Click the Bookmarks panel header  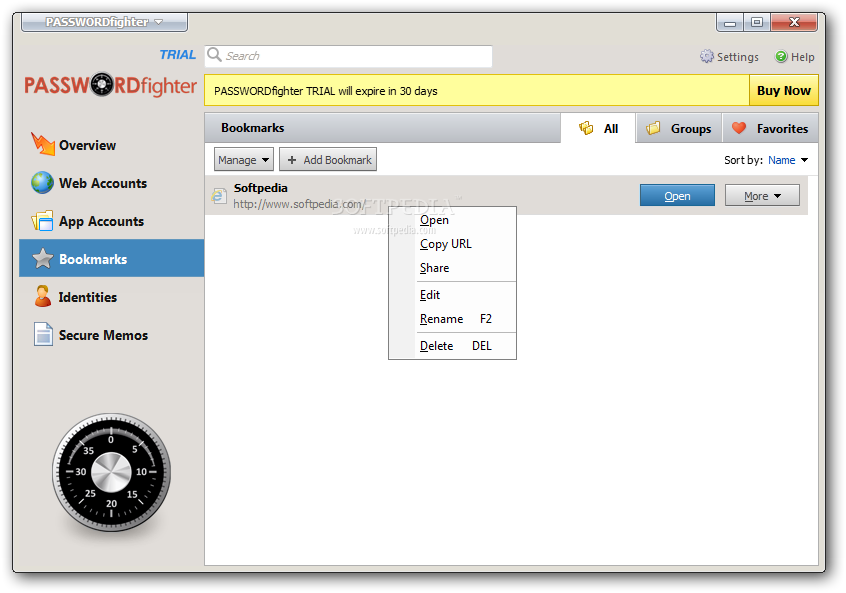point(383,128)
